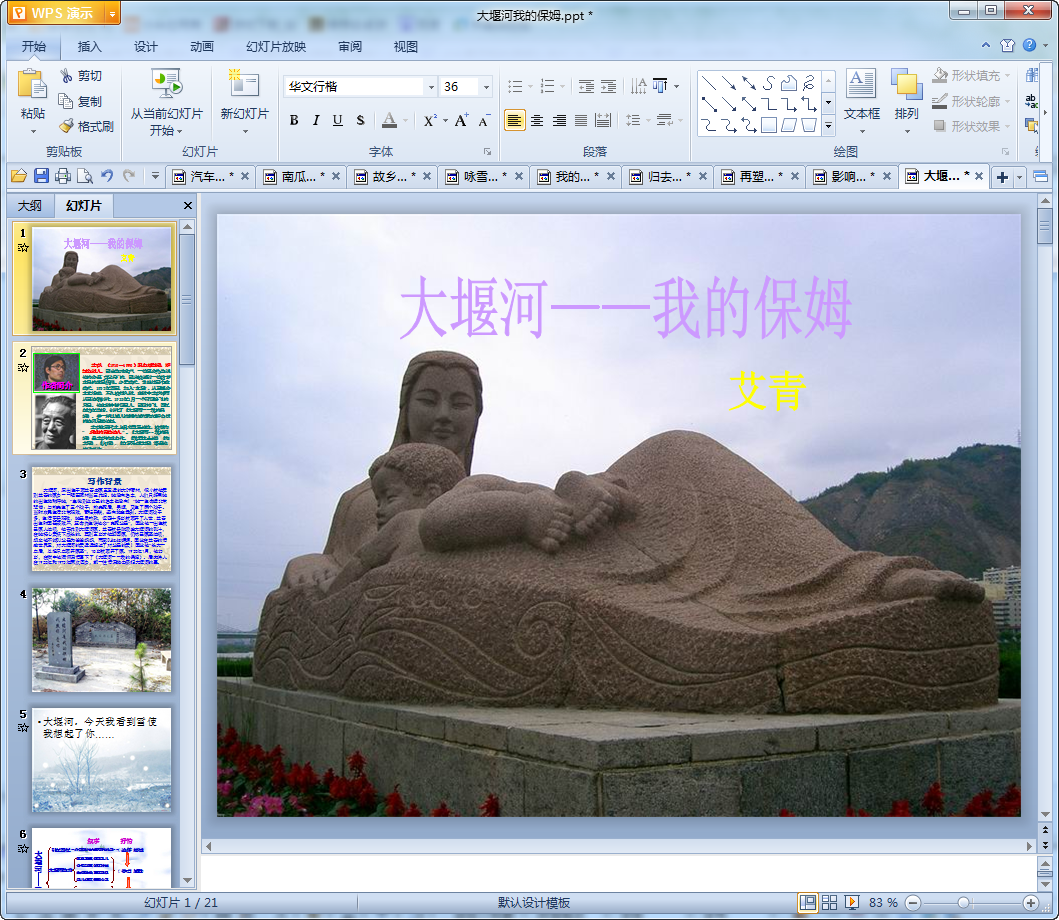Click the Print Preview icon
The image size is (1059, 920).
click(84, 176)
